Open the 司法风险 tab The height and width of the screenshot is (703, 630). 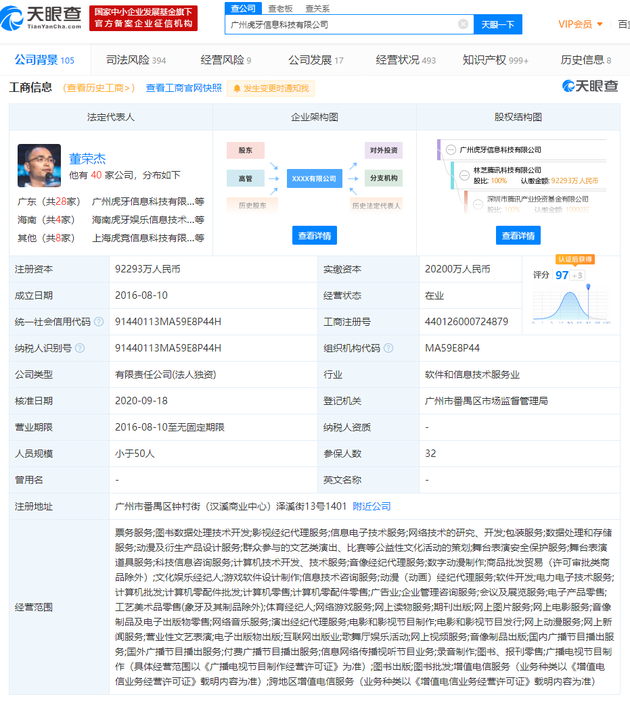click(136, 60)
